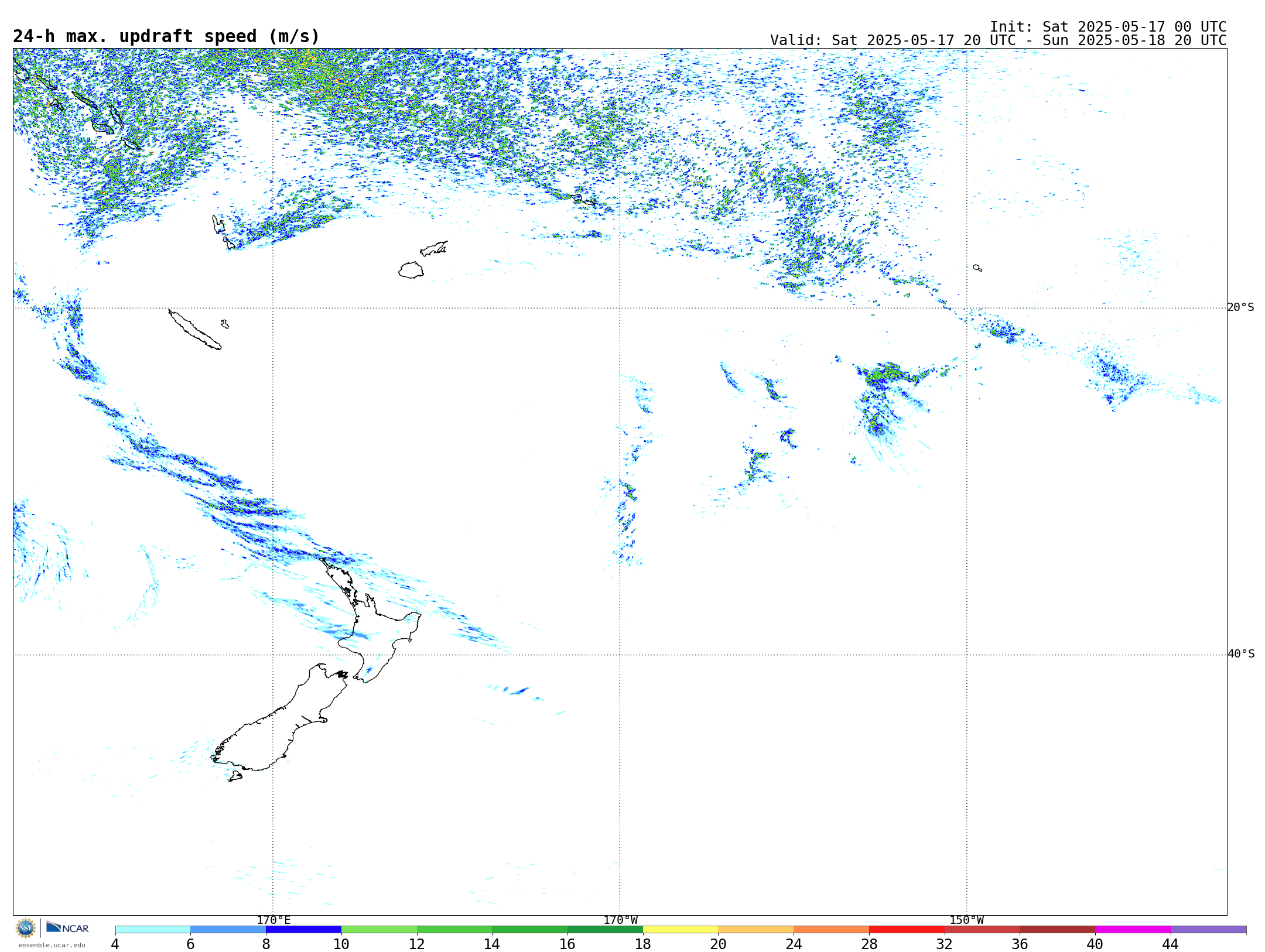Click colorbar tick label 28
This screenshot has width=1265, height=952.
tap(869, 944)
